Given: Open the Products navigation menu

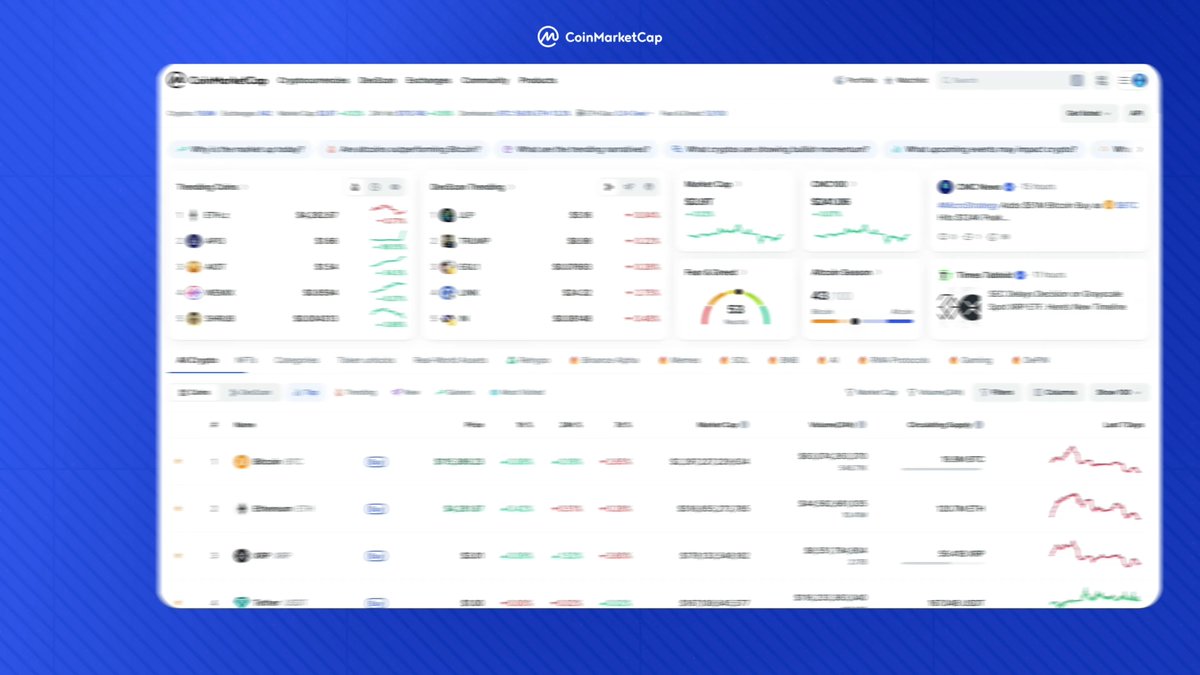Looking at the screenshot, I should click(537, 81).
